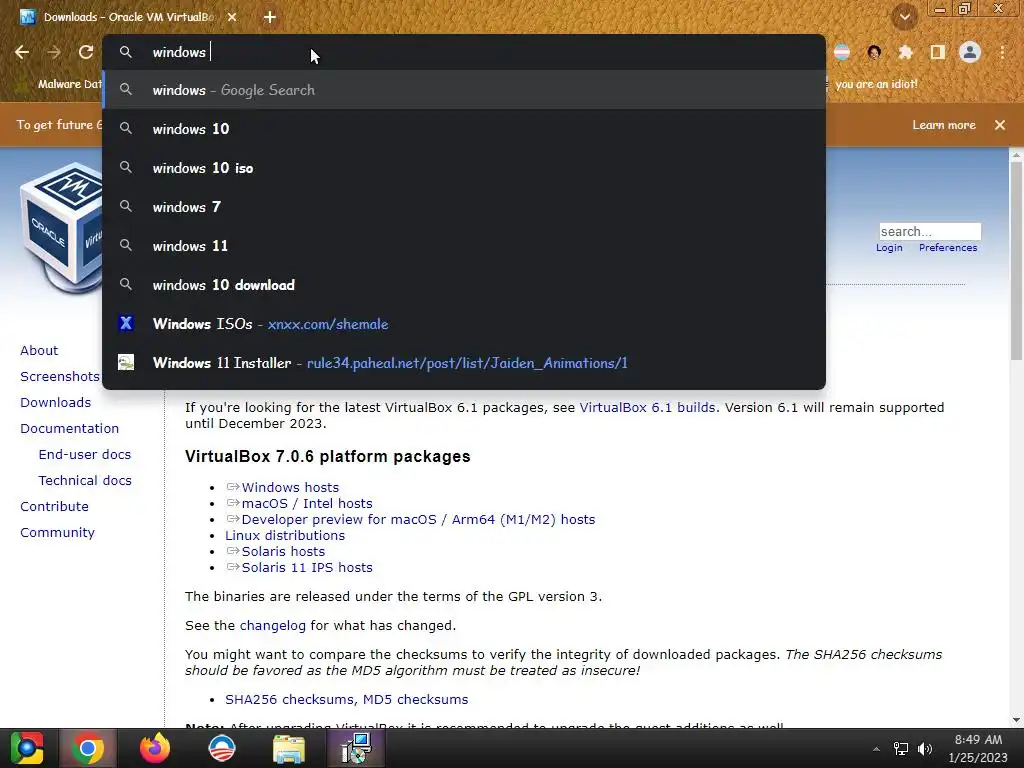Image resolution: width=1024 pixels, height=768 pixels.
Task: Toggle the side panel icon
Action: pyautogui.click(x=938, y=52)
